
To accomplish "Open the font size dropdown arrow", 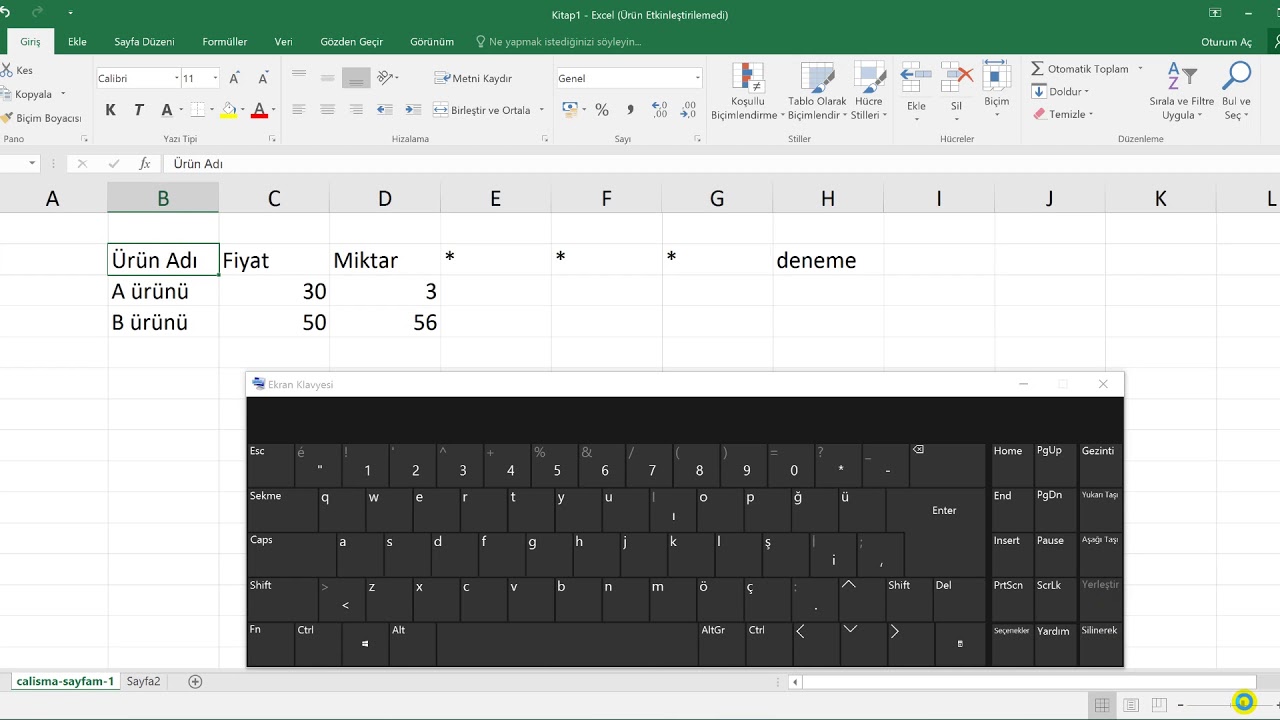I will tap(215, 78).
